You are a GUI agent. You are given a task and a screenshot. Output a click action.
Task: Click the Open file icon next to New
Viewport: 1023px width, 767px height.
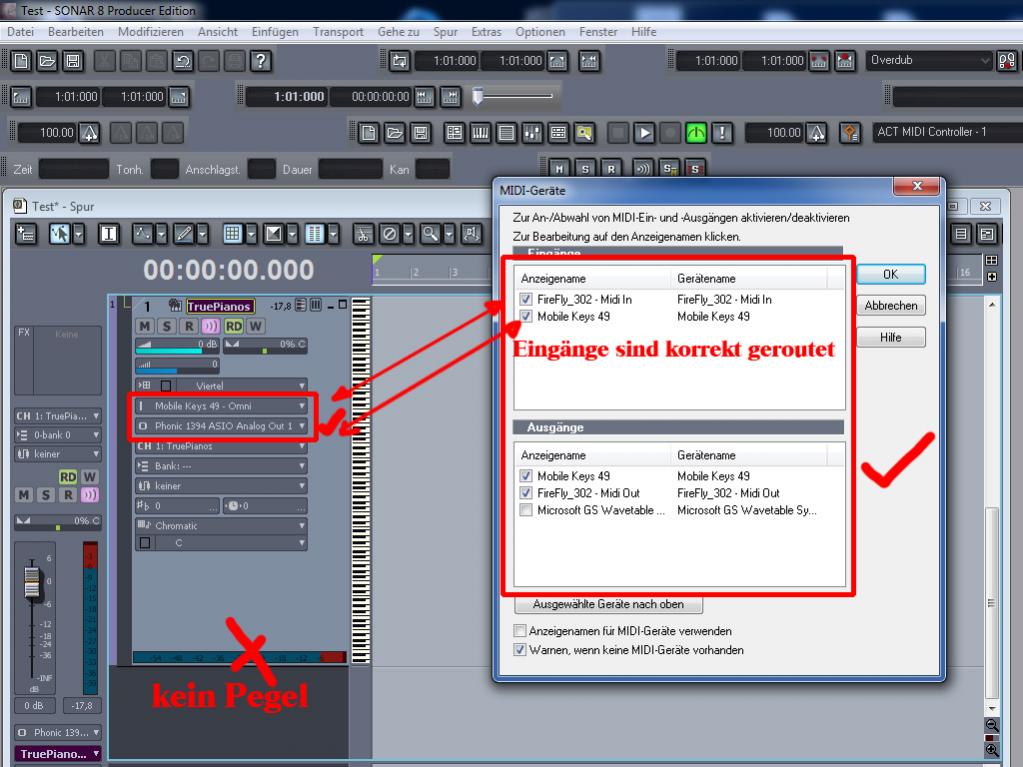[47, 61]
